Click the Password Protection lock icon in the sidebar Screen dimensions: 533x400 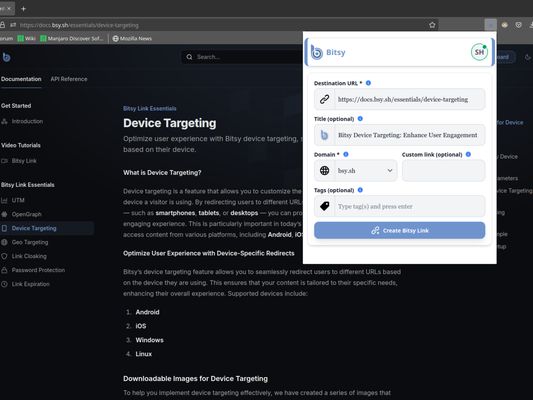4,270
